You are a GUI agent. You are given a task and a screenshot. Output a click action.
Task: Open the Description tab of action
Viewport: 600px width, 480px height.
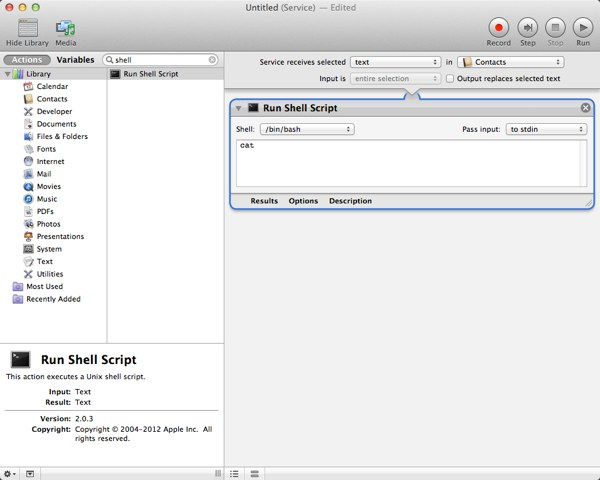[x=350, y=201]
